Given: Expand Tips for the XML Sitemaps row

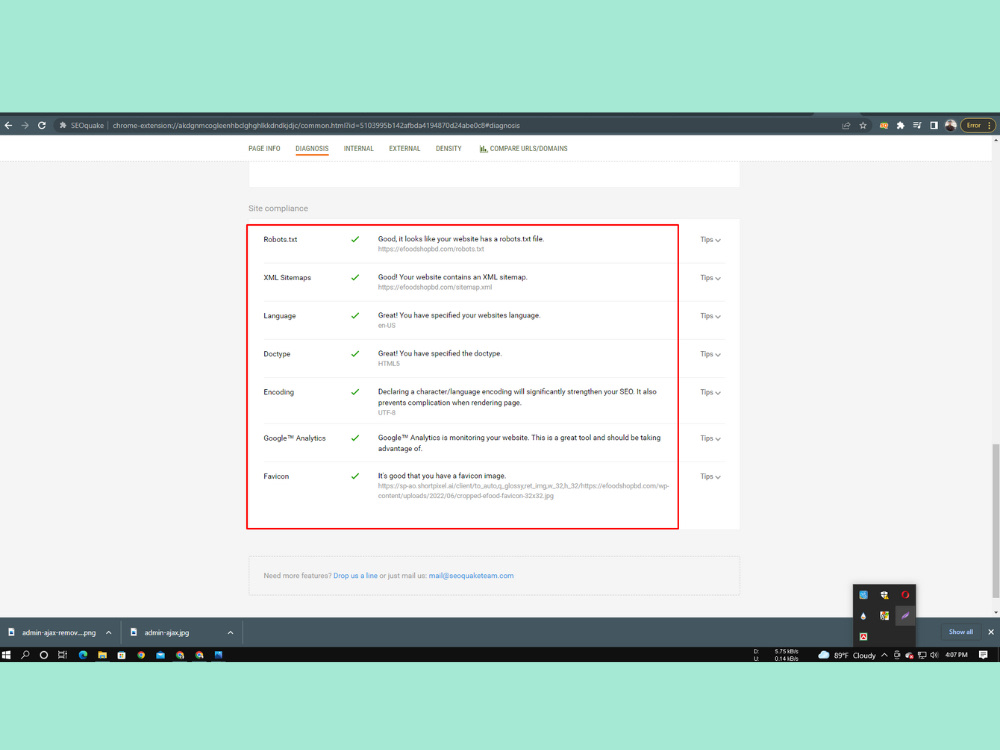Looking at the screenshot, I should click(x=710, y=278).
